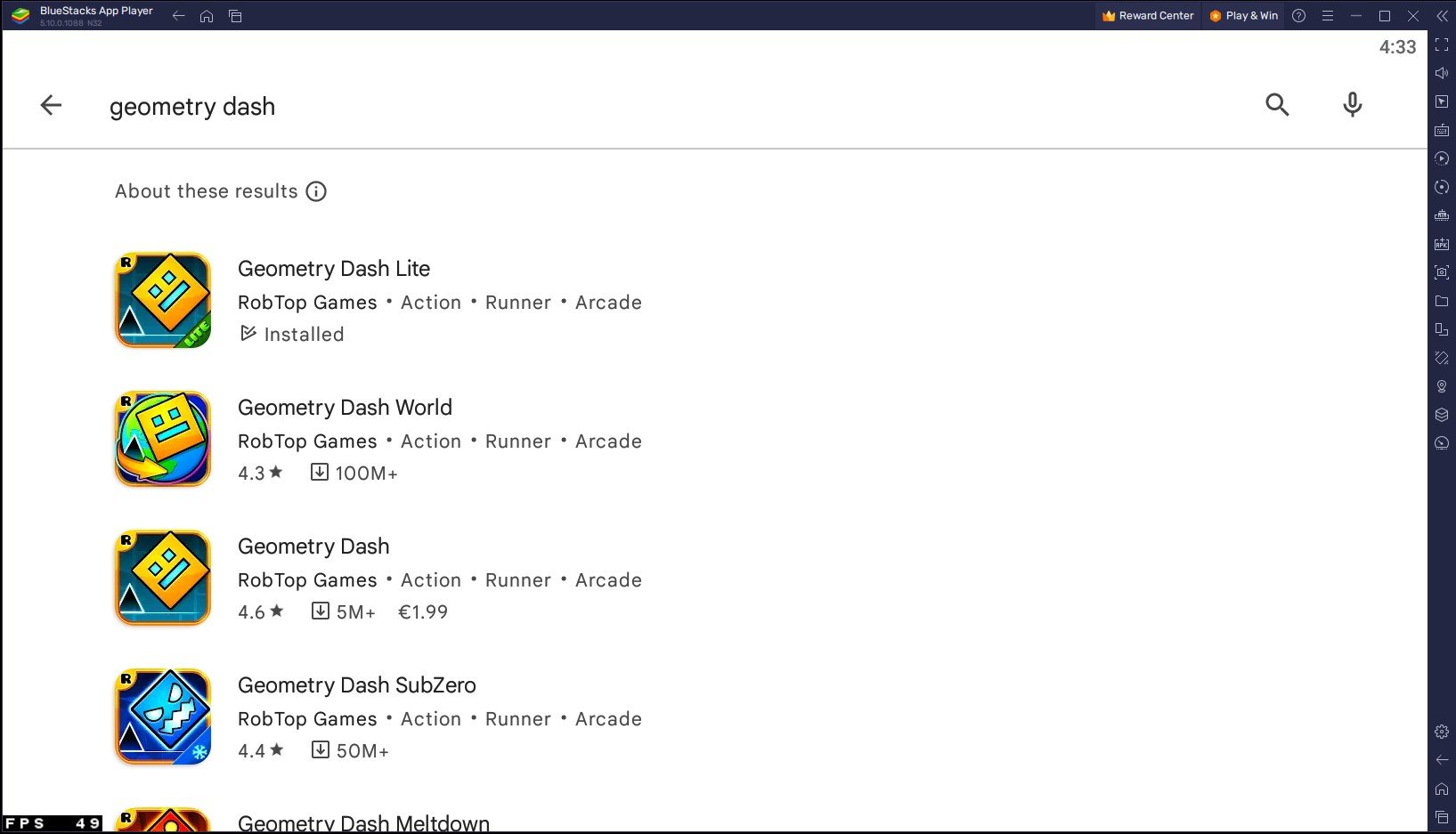1456x834 pixels.
Task: Open Geometry Dash World app icon
Action: [163, 439]
